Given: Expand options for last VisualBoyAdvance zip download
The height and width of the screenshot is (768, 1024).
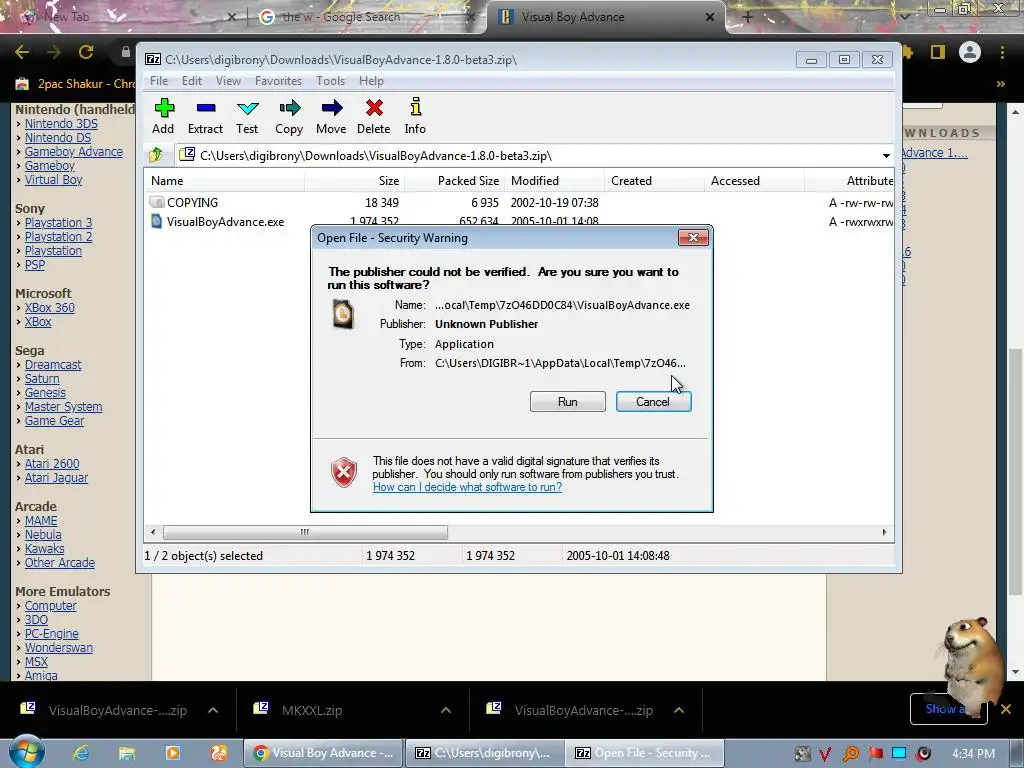Looking at the screenshot, I should 679,710.
